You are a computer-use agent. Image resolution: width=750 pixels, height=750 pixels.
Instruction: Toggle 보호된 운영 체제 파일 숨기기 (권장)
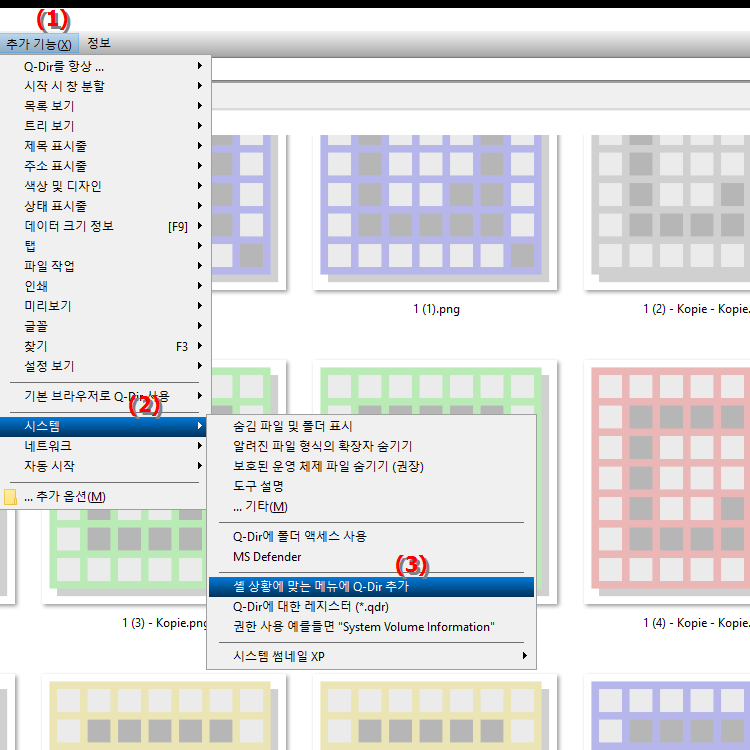point(371,466)
